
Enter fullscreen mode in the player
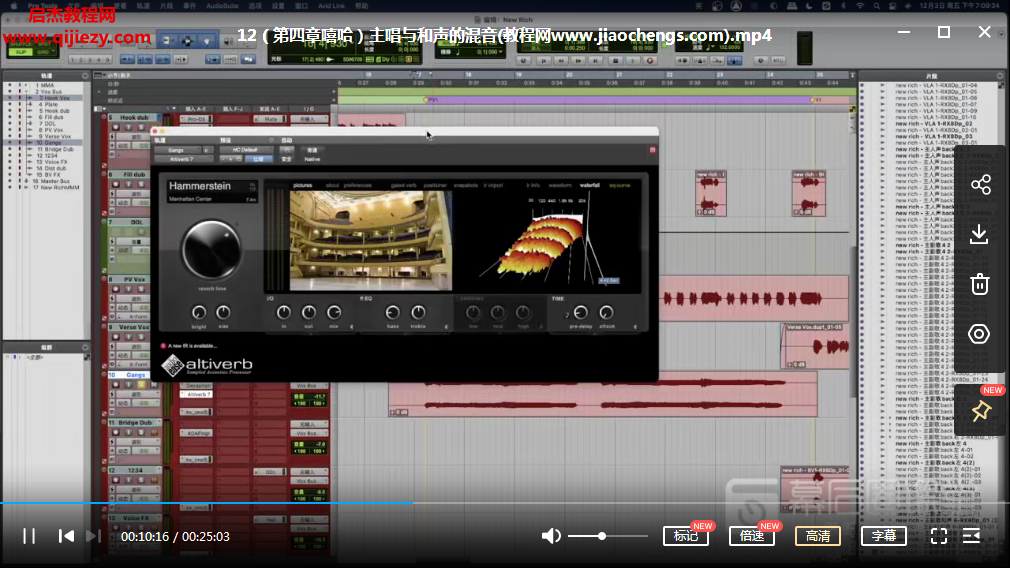(x=939, y=536)
